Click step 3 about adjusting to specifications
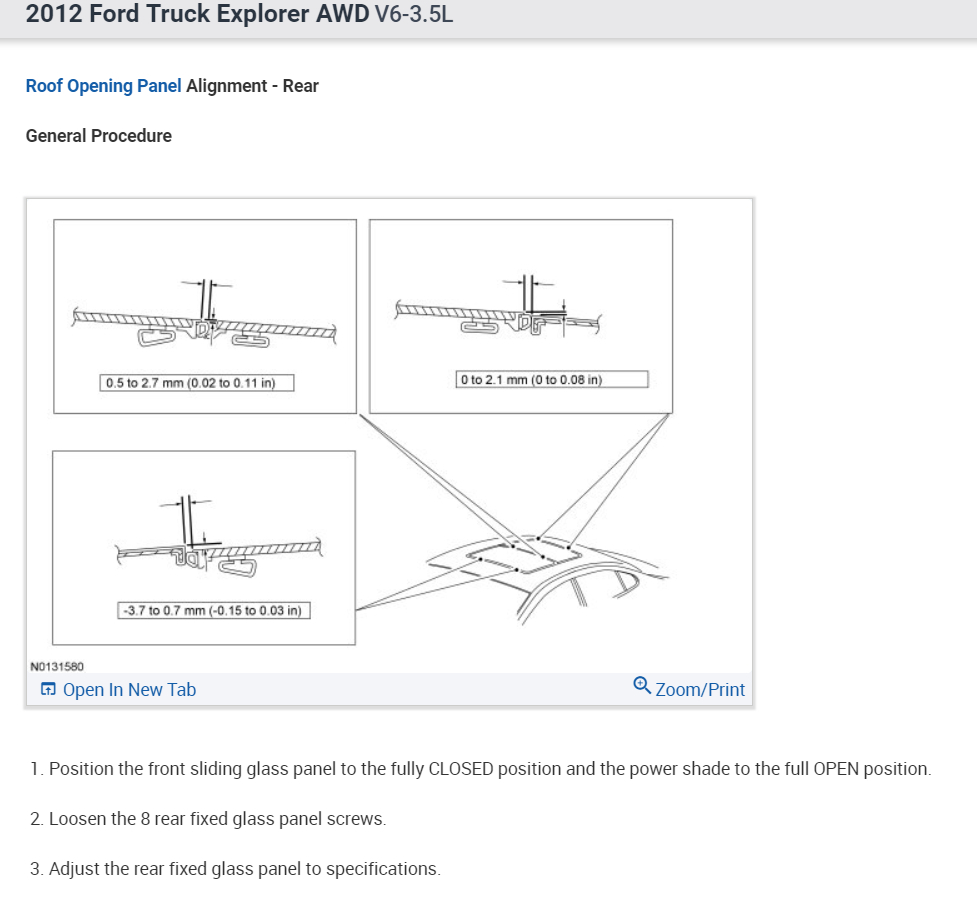Screen dimensions: 977x899 point(234,869)
